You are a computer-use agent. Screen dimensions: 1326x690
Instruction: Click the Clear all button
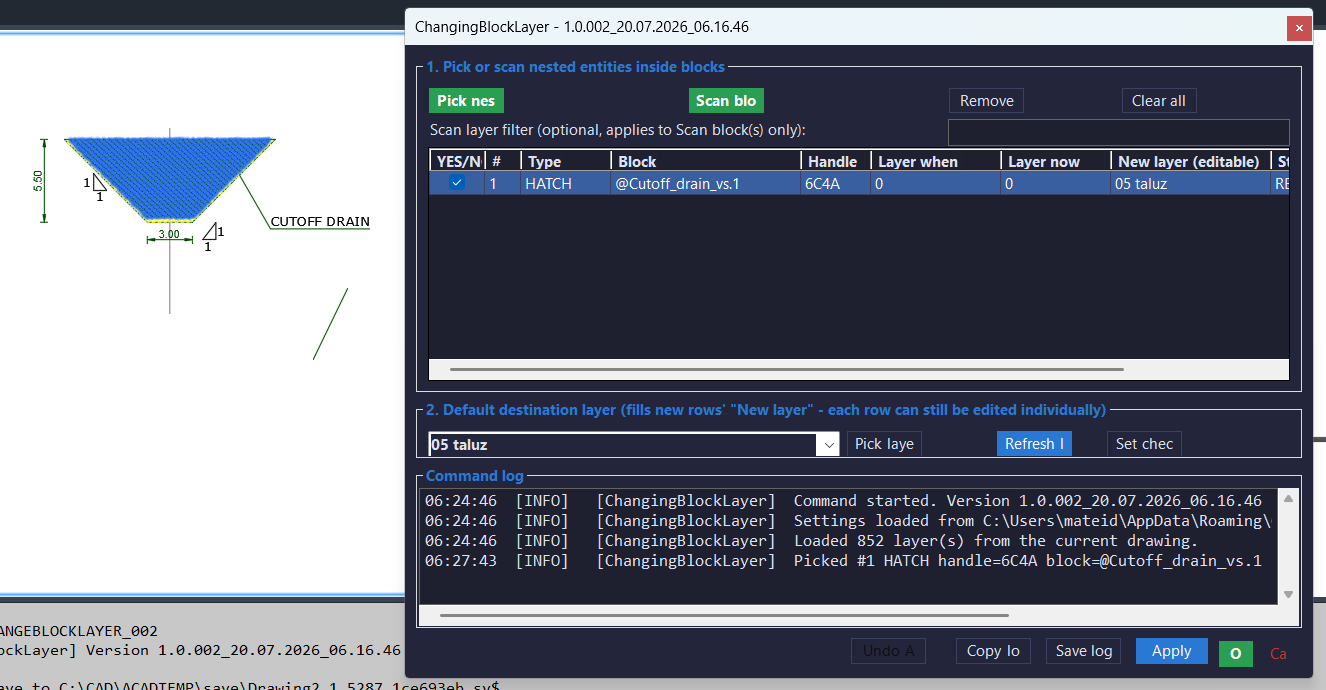1158,101
